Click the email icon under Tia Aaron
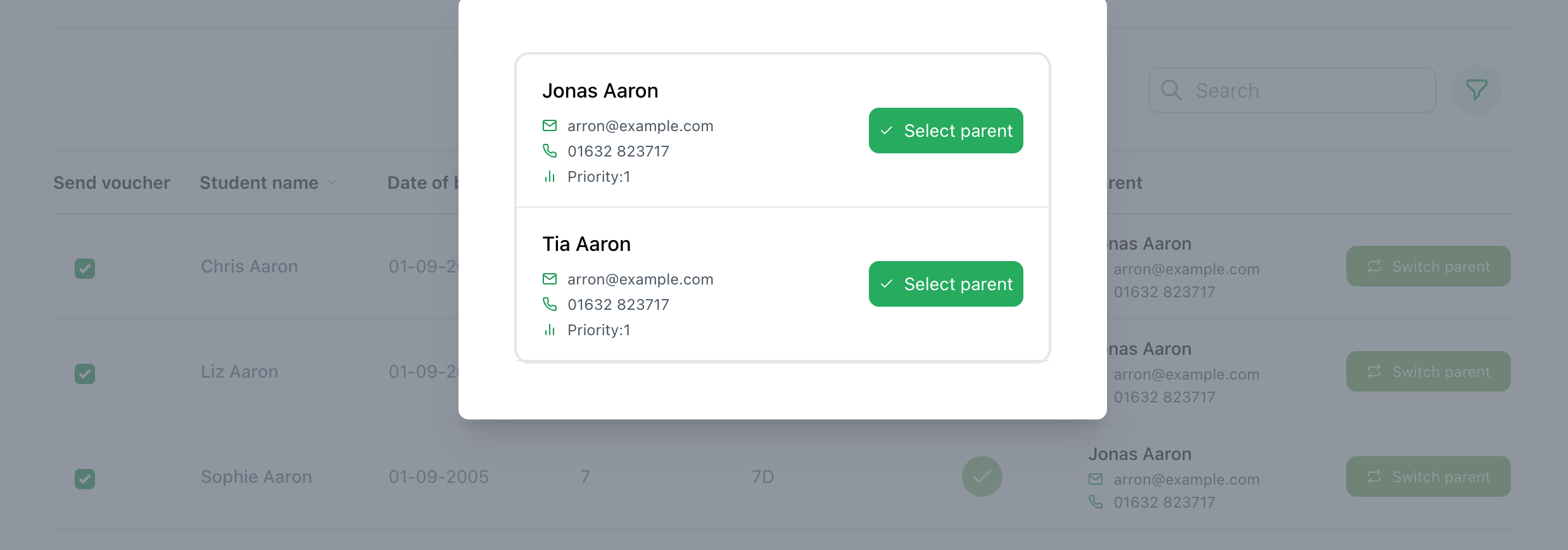 tap(550, 279)
